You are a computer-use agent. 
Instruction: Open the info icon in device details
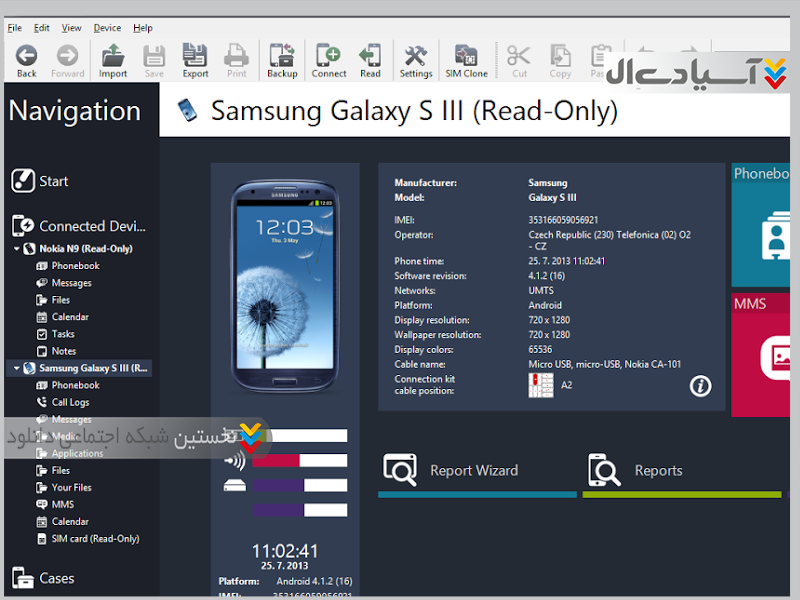700,386
